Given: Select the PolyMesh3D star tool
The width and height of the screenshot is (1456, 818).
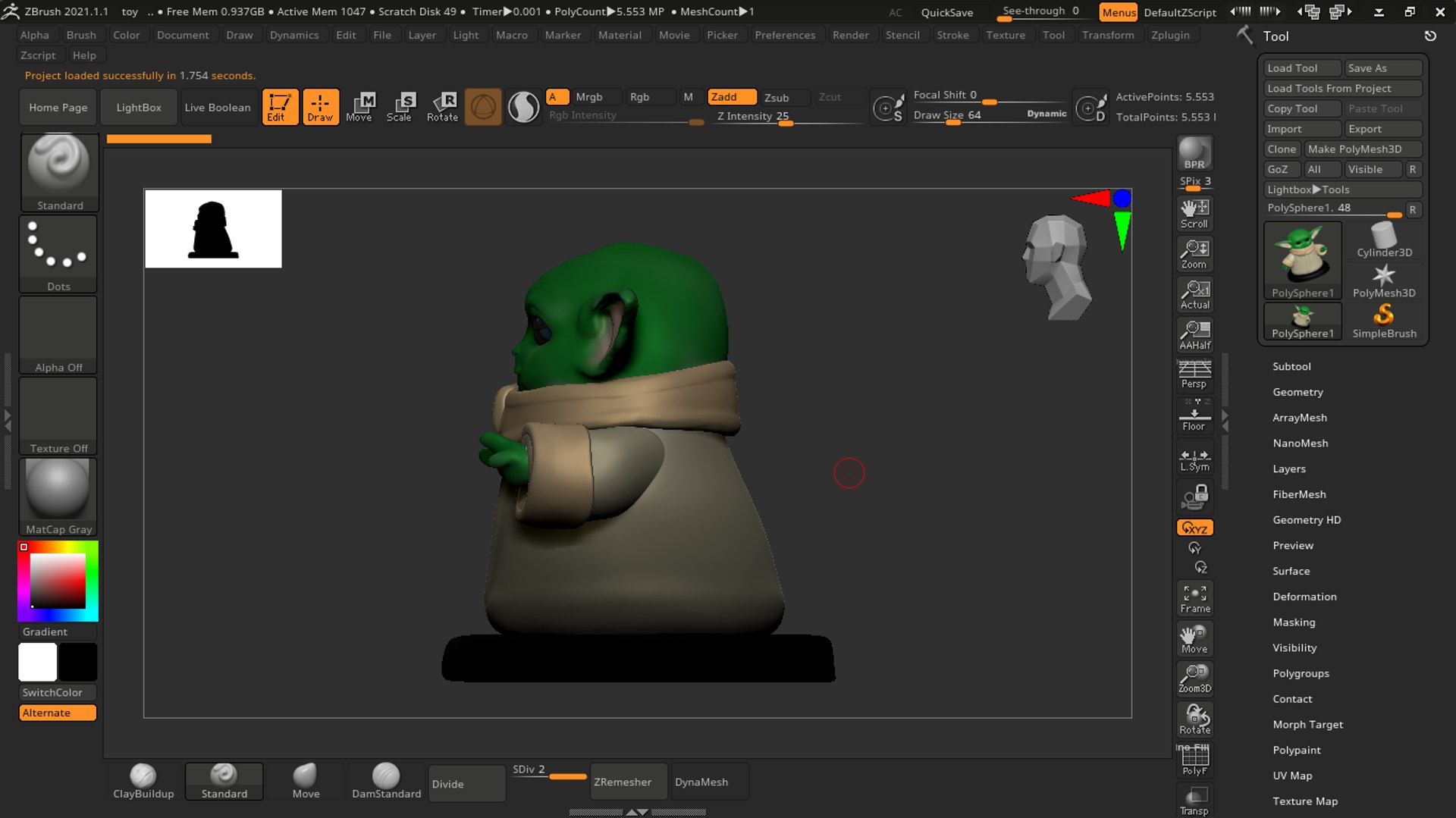Looking at the screenshot, I should [x=1384, y=281].
